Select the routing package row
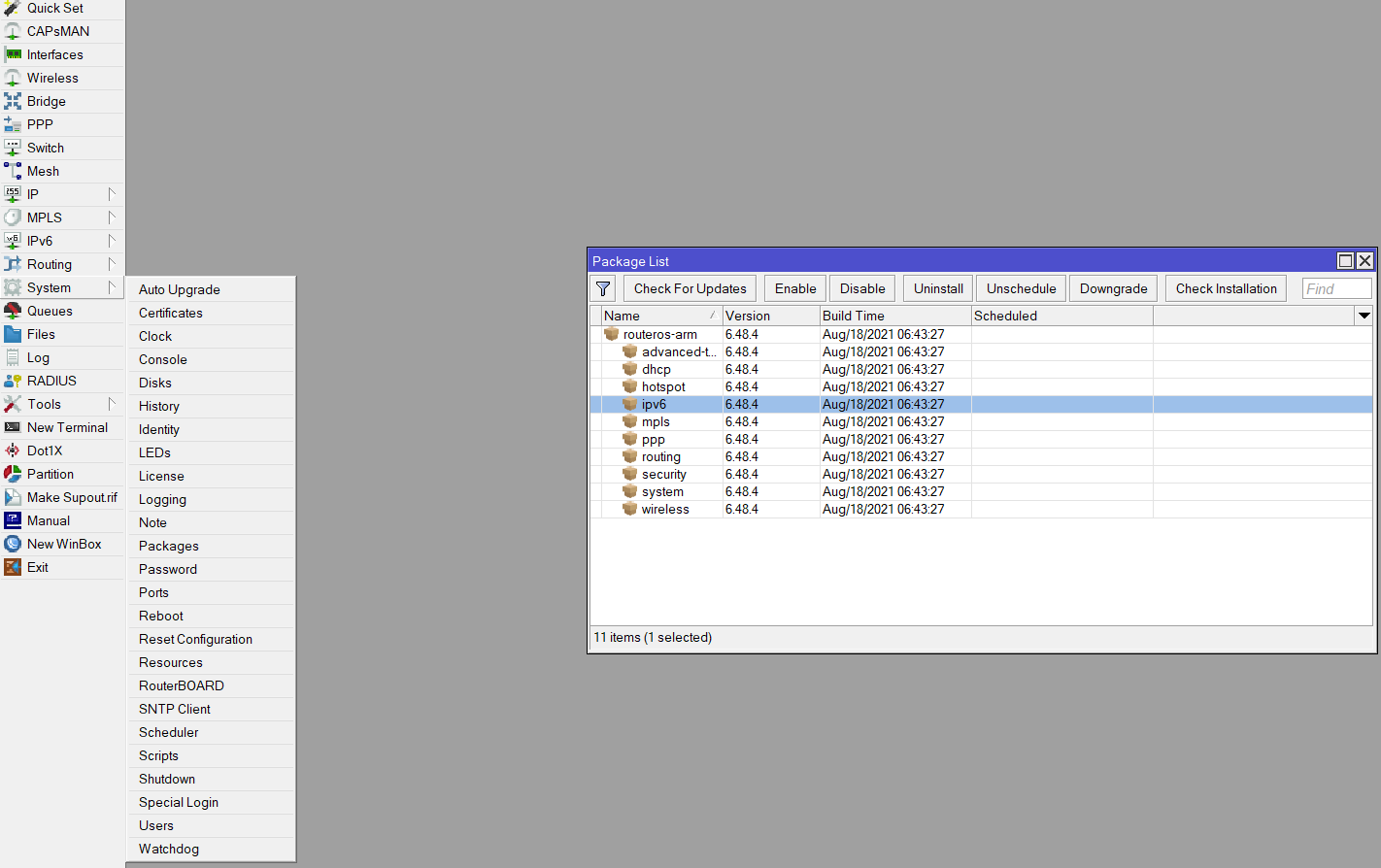The image size is (1381, 868). [x=982, y=456]
